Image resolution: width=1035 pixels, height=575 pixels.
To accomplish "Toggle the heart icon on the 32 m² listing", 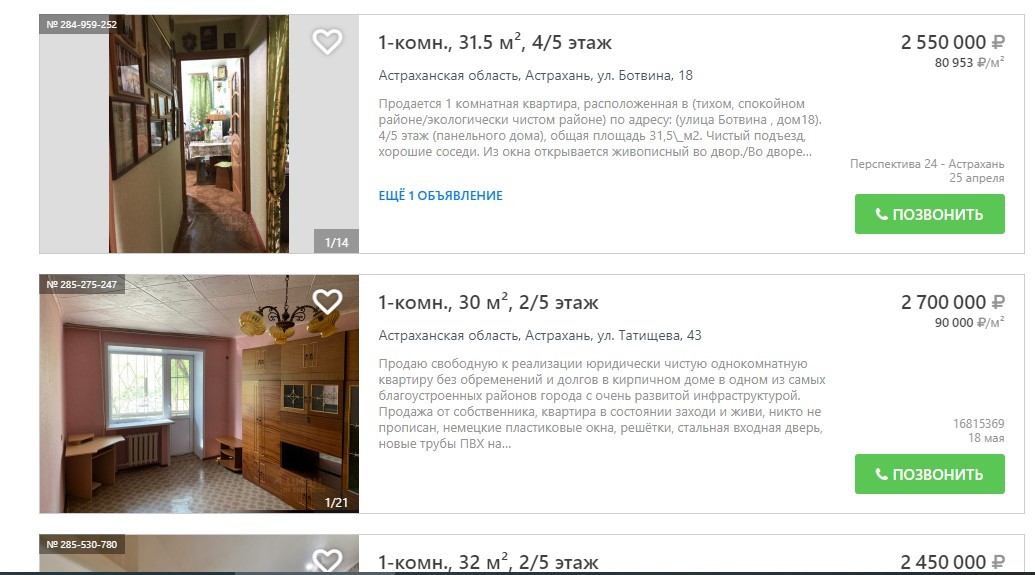I will [x=327, y=560].
